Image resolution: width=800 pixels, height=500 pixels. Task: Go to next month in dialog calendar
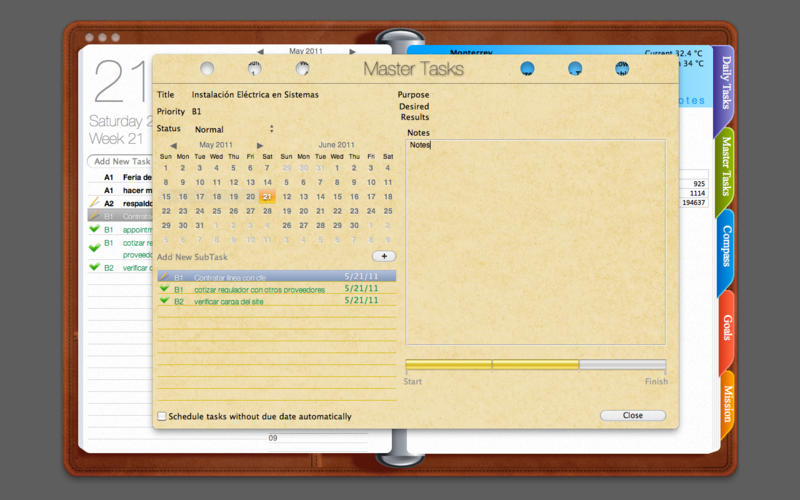pyautogui.click(x=260, y=146)
